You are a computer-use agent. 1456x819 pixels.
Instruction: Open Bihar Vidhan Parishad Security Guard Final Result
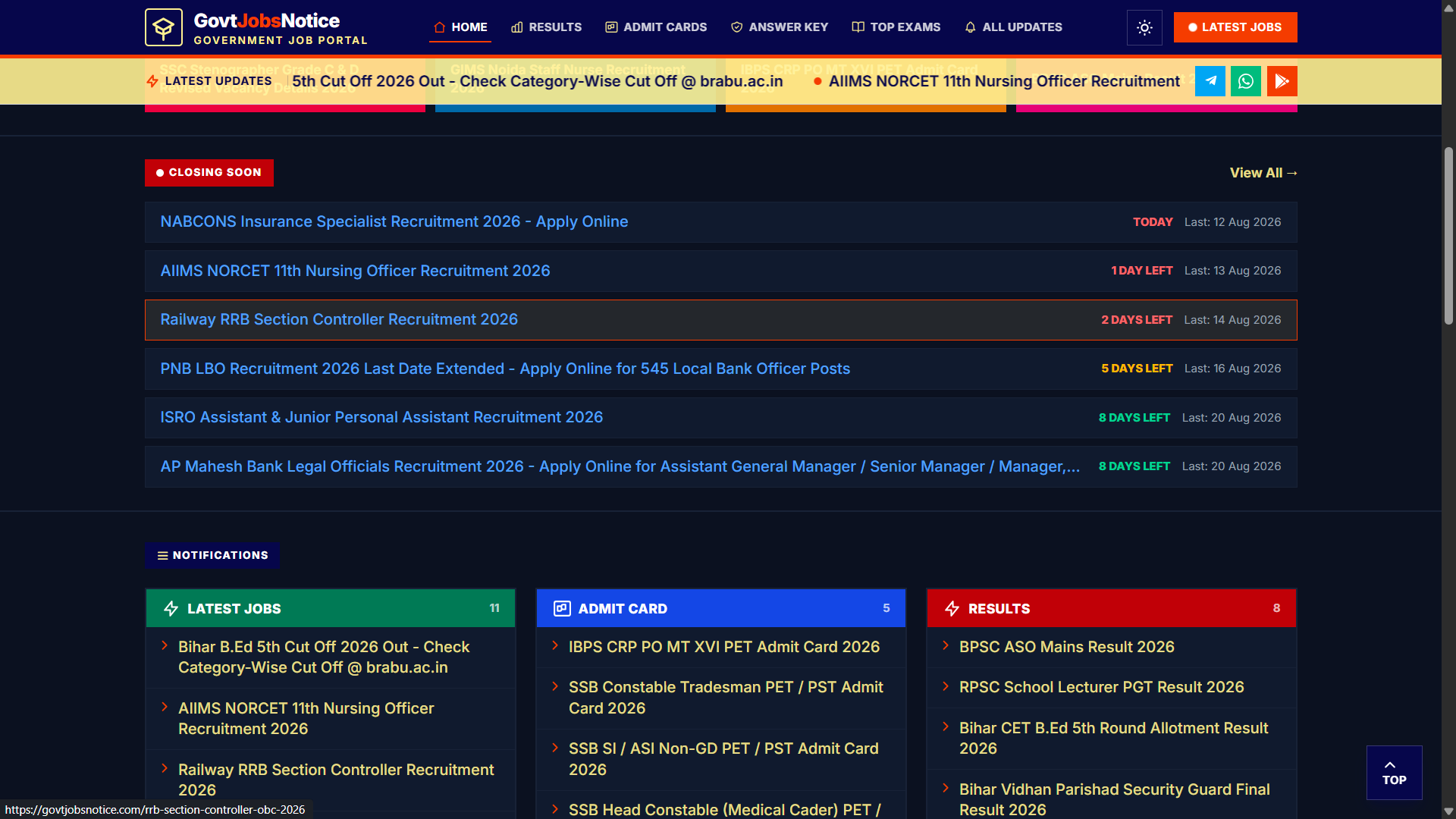tap(1115, 799)
